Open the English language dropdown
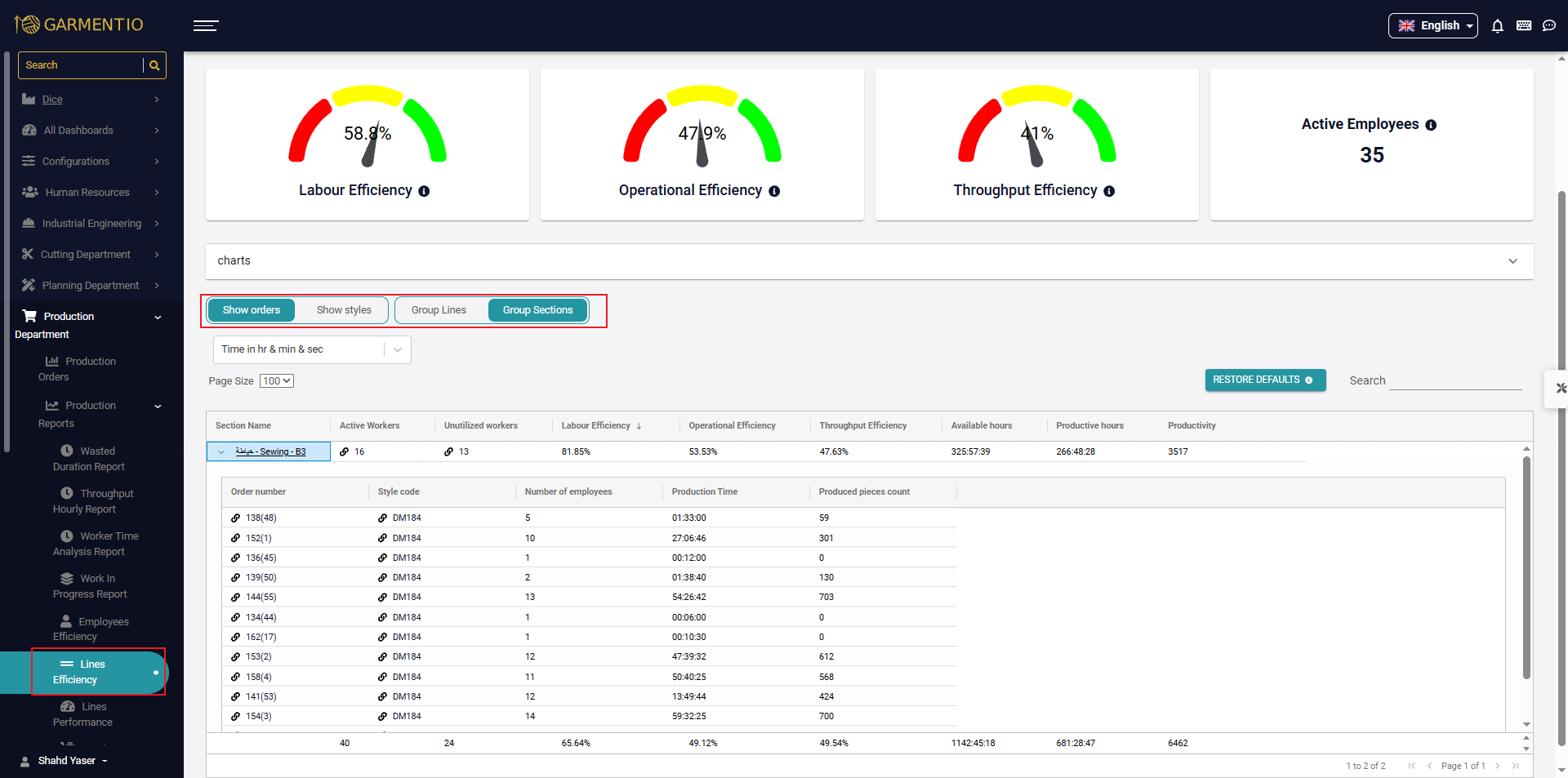 [x=1432, y=26]
